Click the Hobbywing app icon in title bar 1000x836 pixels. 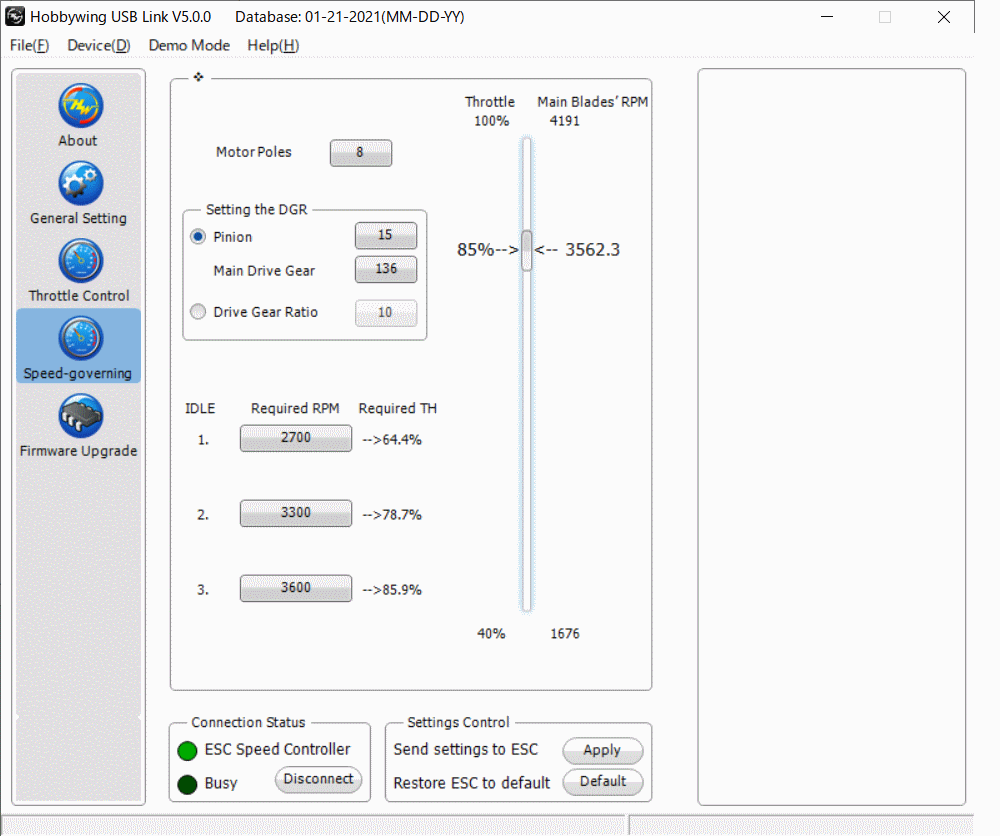(x=15, y=17)
